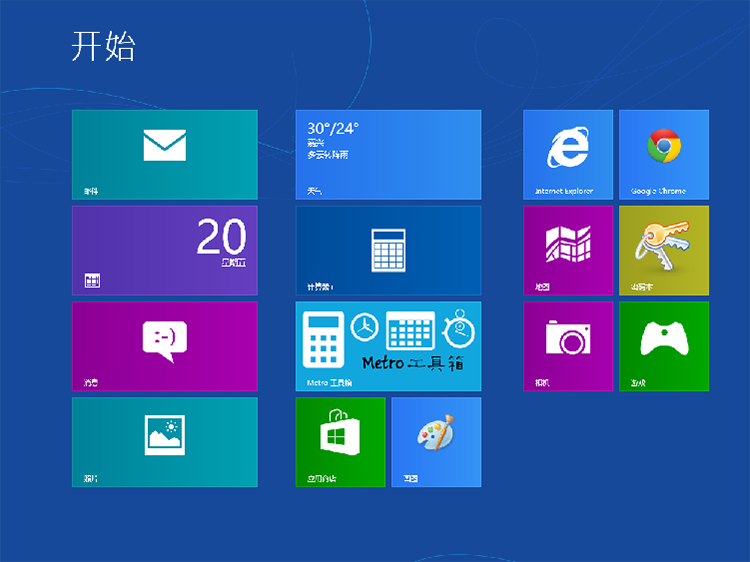Image resolution: width=750 pixels, height=562 pixels.
Task: Launch the Internet Explorer tile
Action: (x=568, y=154)
